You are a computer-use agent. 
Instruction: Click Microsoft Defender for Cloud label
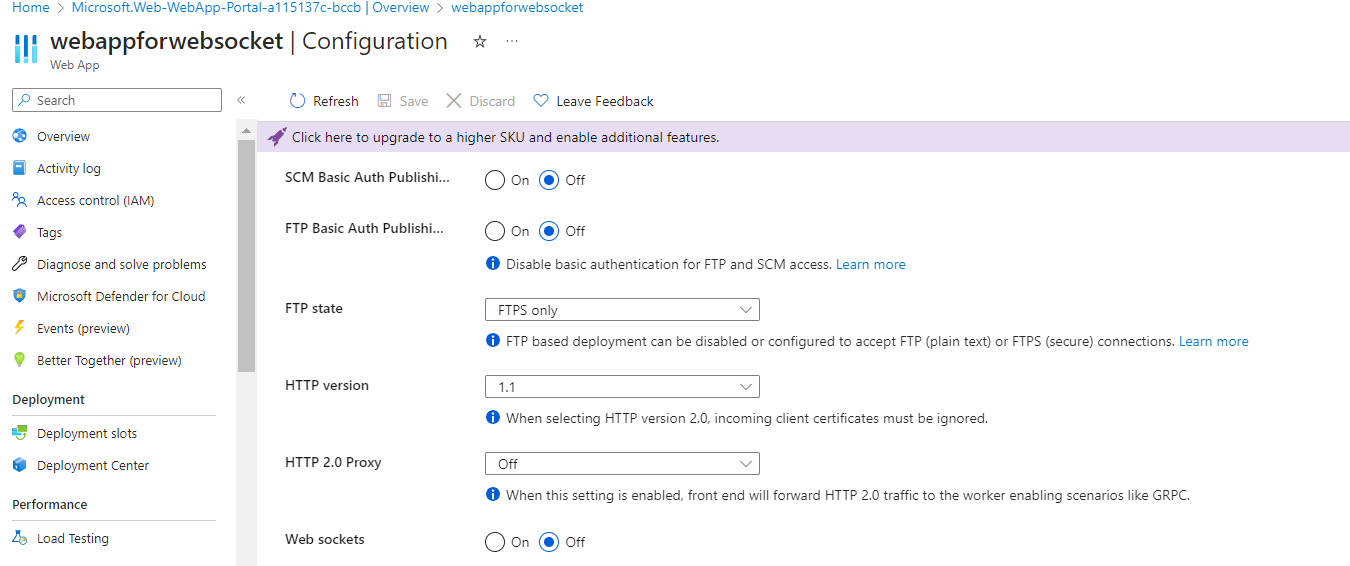click(121, 296)
